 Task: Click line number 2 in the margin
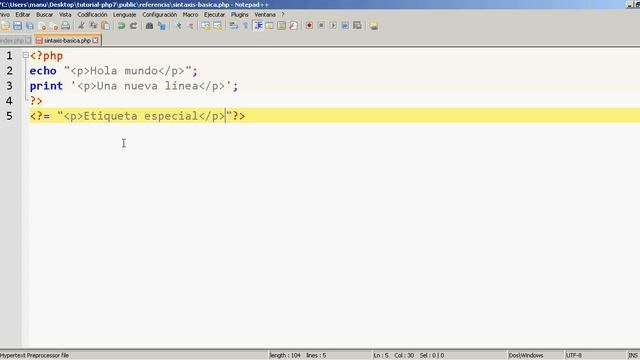click(9, 71)
